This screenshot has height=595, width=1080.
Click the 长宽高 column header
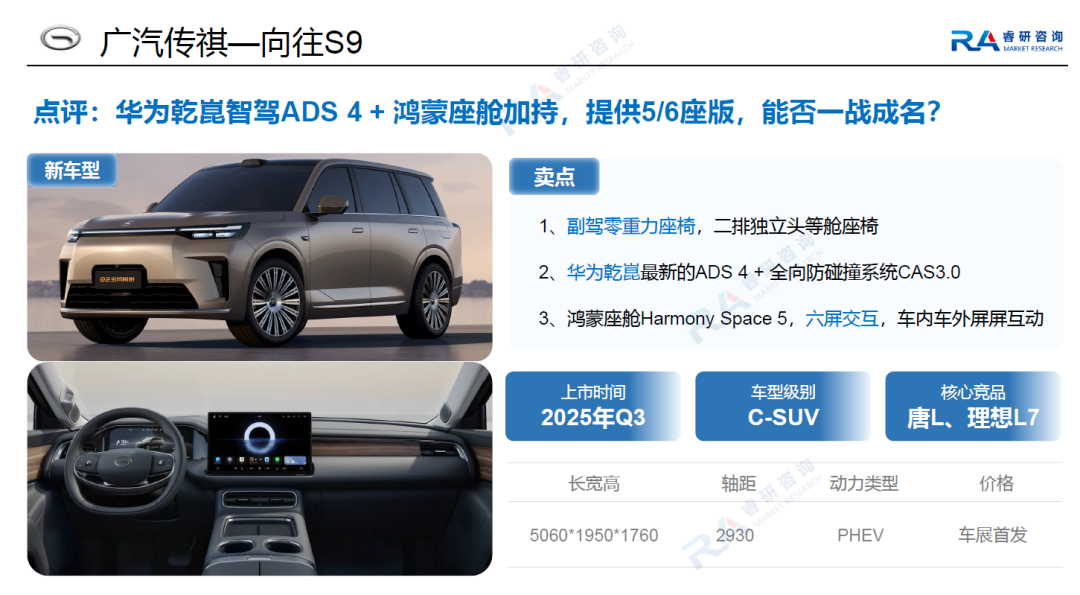[x=594, y=483]
